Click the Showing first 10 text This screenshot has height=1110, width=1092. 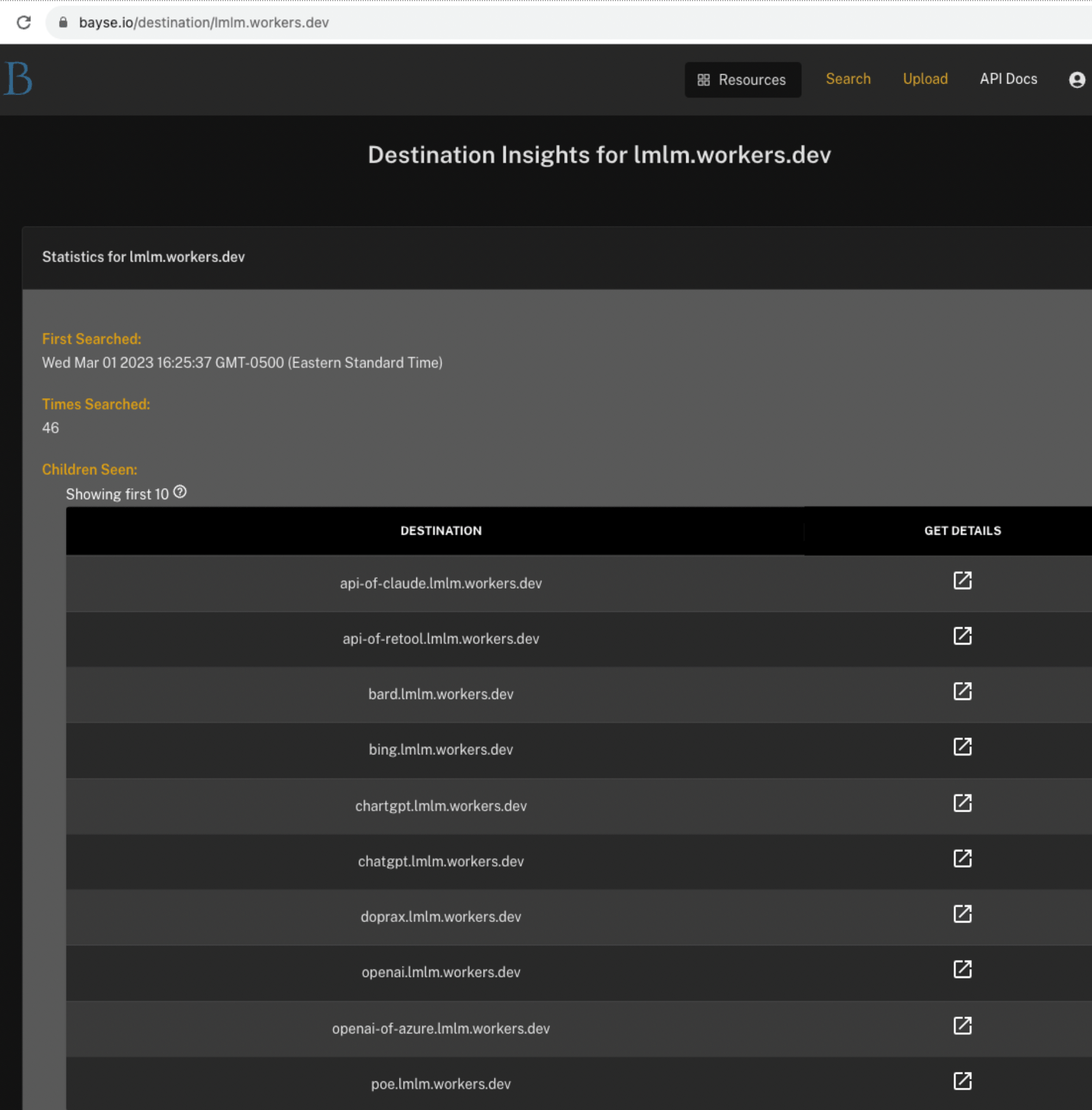pos(117,495)
